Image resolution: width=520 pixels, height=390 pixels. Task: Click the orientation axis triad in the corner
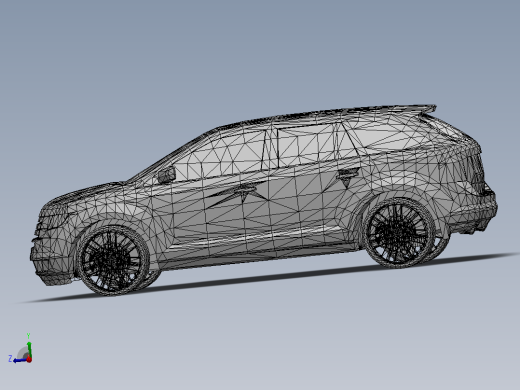pos(21,349)
